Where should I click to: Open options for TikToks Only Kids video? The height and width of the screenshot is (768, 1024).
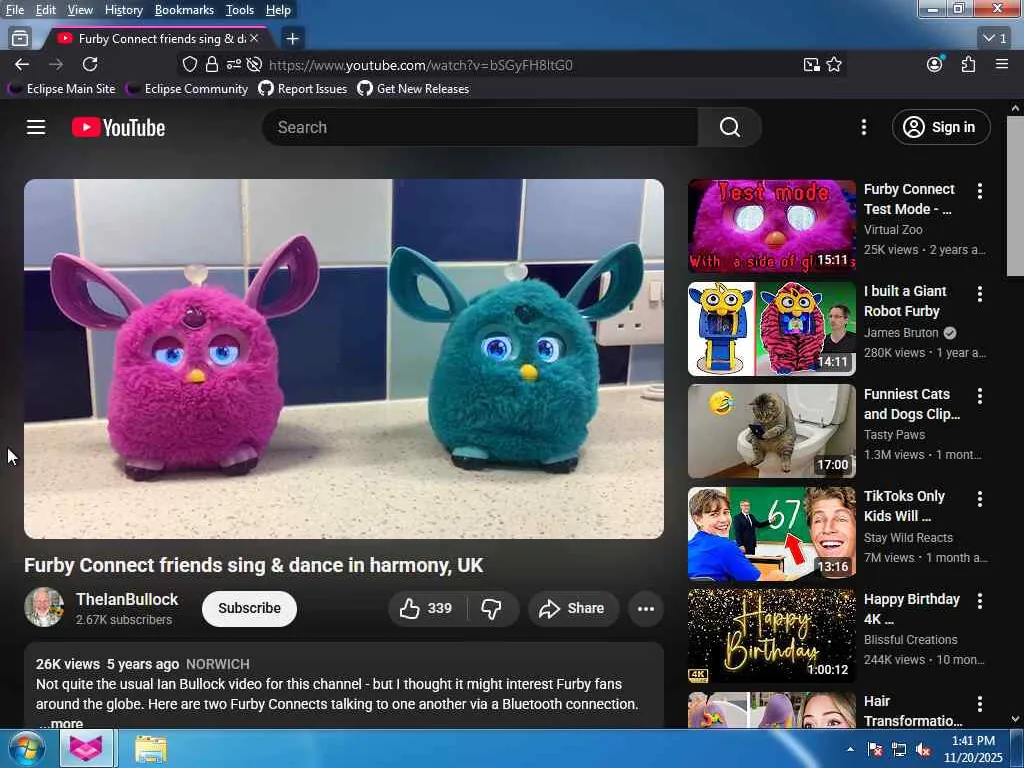(980, 499)
